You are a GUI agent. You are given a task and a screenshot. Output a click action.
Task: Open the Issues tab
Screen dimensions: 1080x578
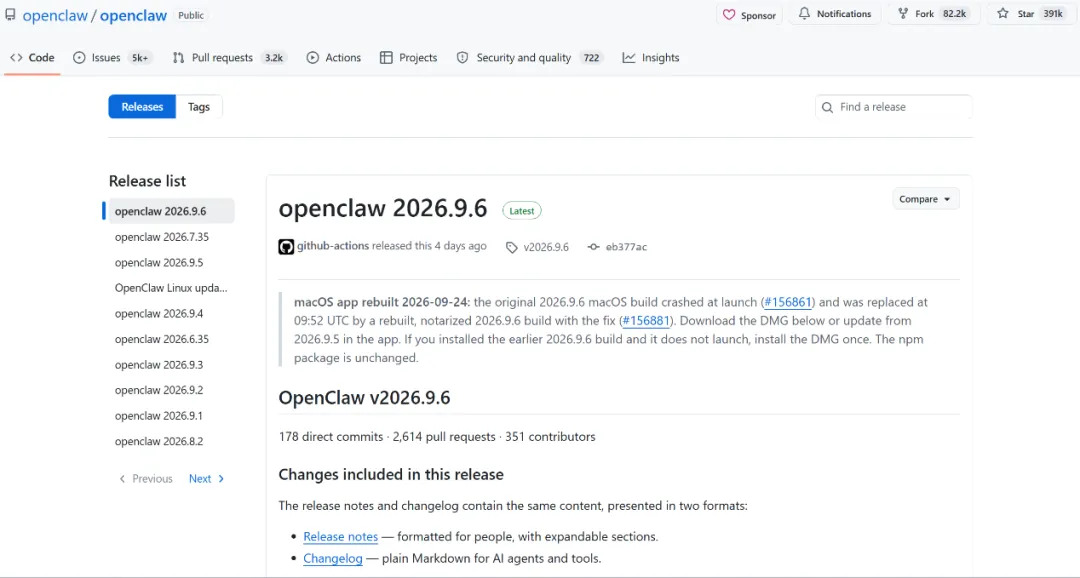click(x=111, y=58)
